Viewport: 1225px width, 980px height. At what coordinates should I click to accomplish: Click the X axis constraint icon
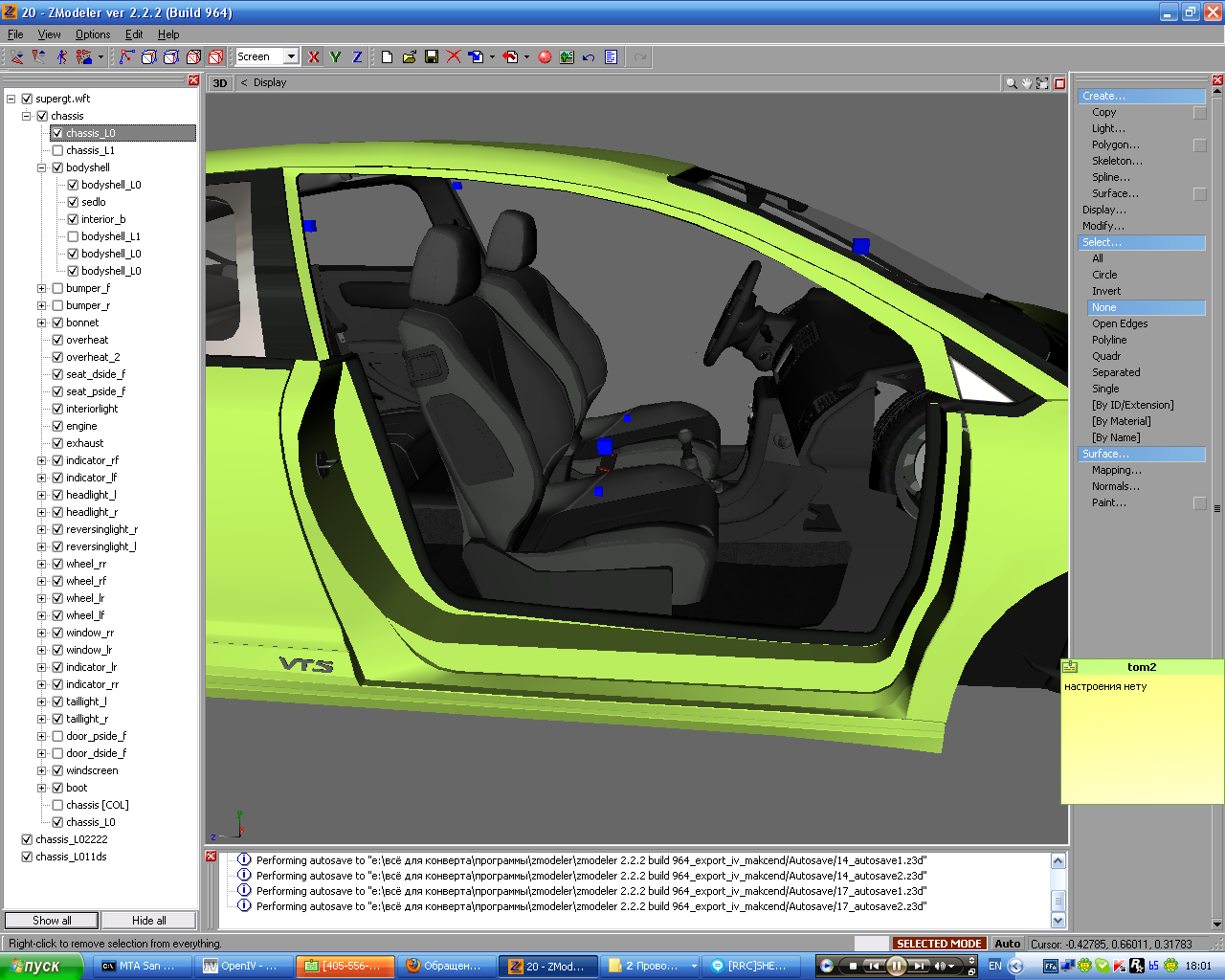313,57
